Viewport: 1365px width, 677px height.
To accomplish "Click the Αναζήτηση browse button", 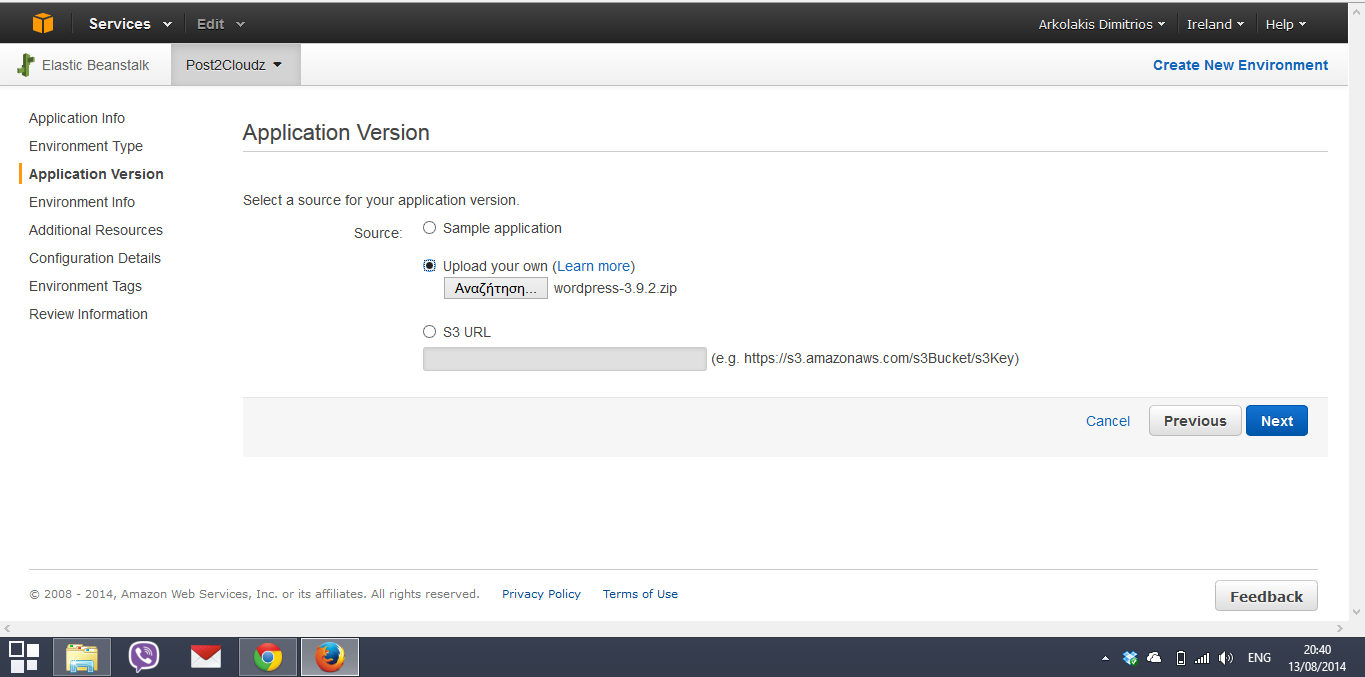I will 496,288.
